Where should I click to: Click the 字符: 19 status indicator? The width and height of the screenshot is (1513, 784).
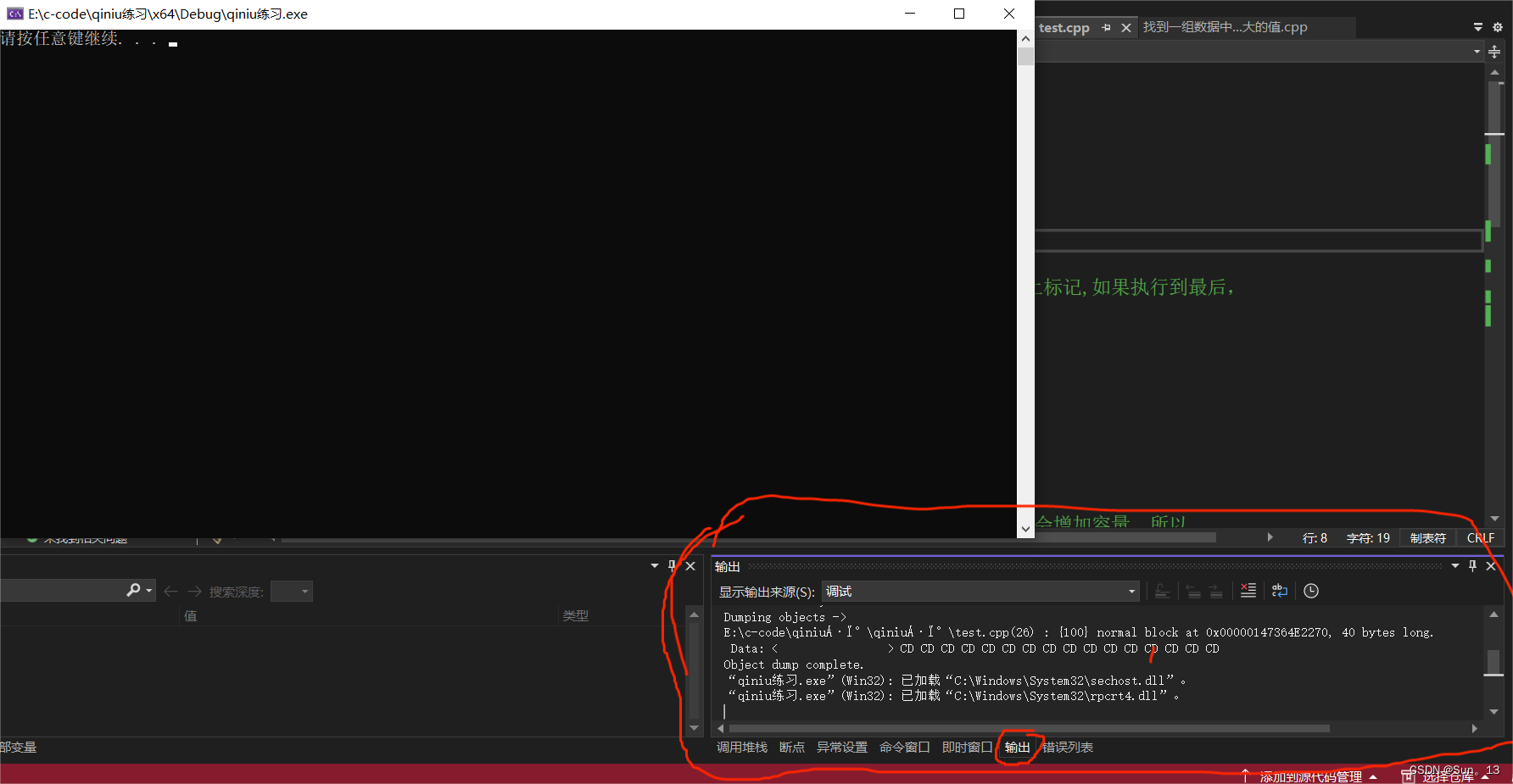[x=1369, y=537]
